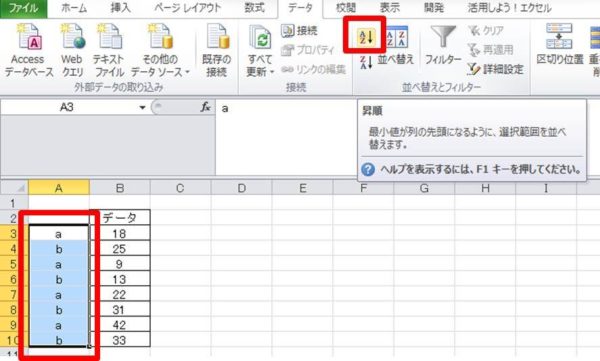600x361 pixels.
Task: Click the cell with value 9
Action: click(120, 264)
